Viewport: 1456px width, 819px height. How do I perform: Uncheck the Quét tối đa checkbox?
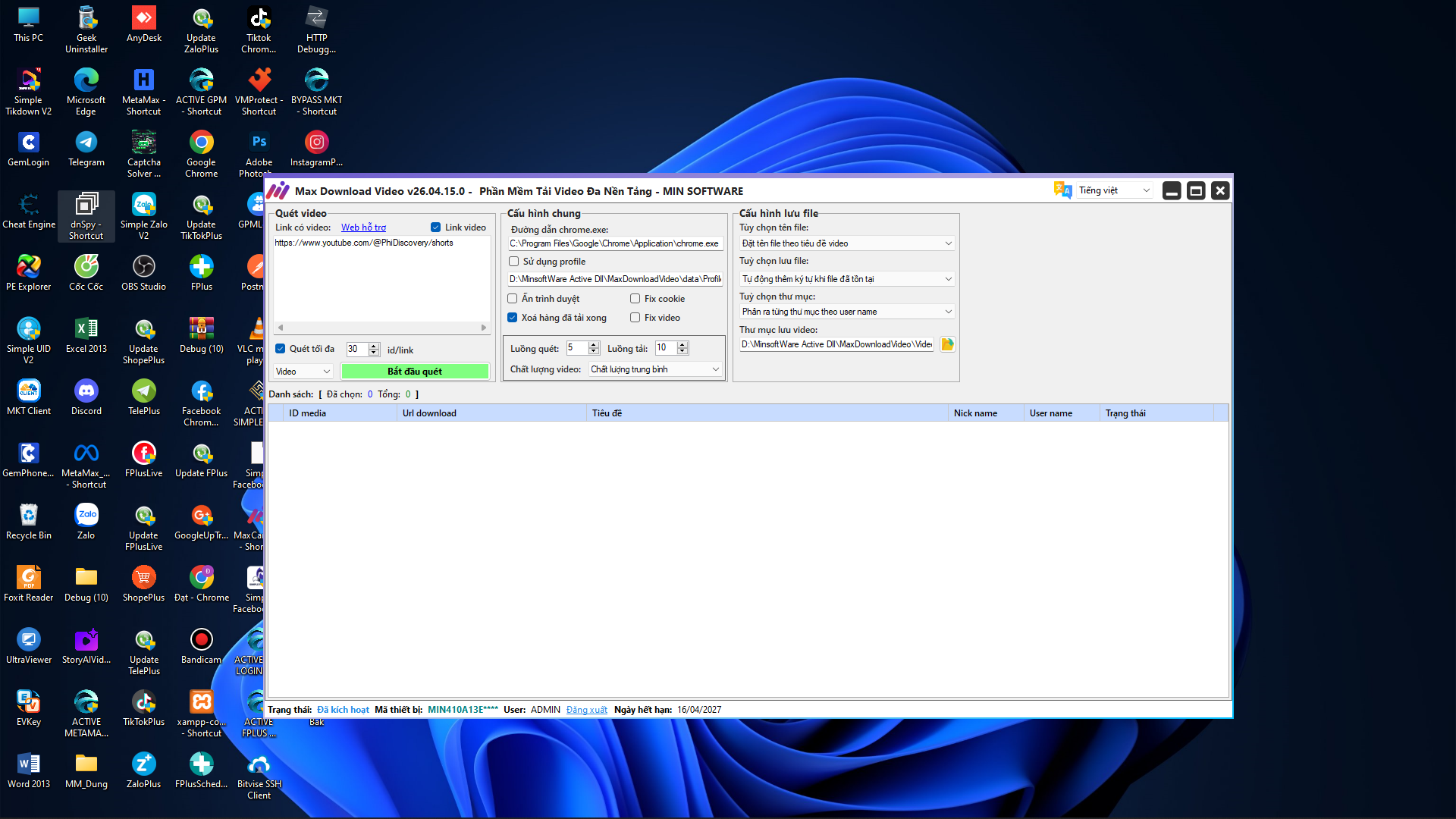coord(281,349)
